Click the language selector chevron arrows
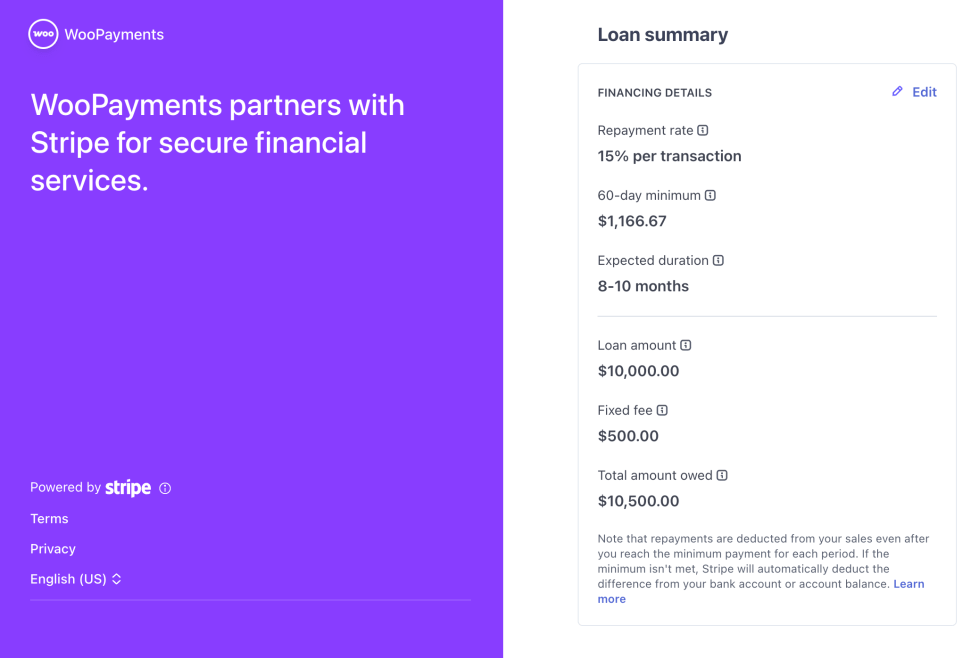This screenshot has width=979, height=658. pyautogui.click(x=116, y=579)
